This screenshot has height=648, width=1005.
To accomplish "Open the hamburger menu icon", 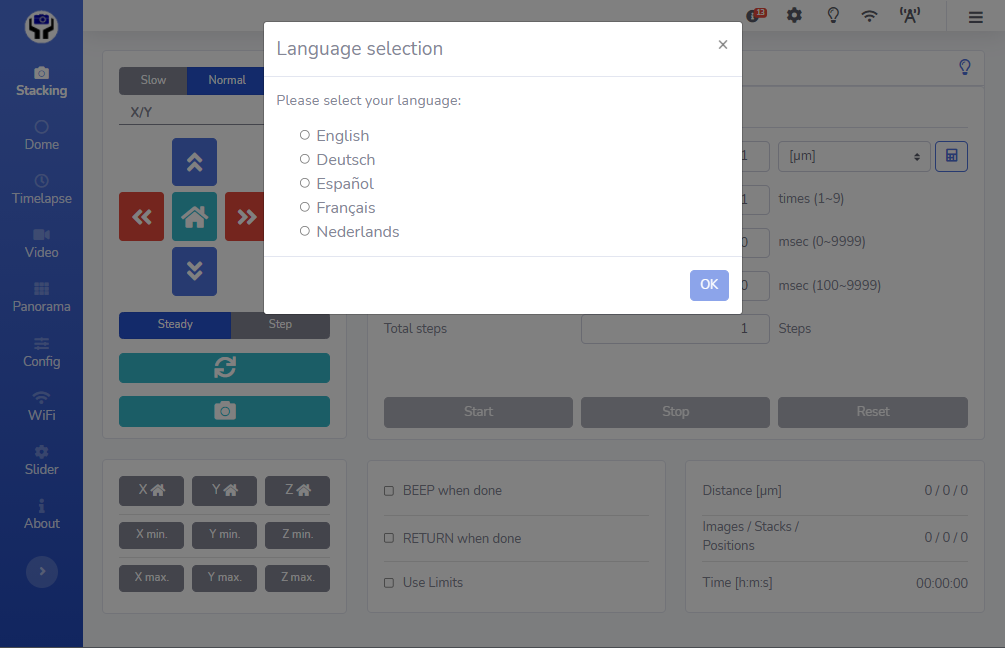I will (975, 16).
